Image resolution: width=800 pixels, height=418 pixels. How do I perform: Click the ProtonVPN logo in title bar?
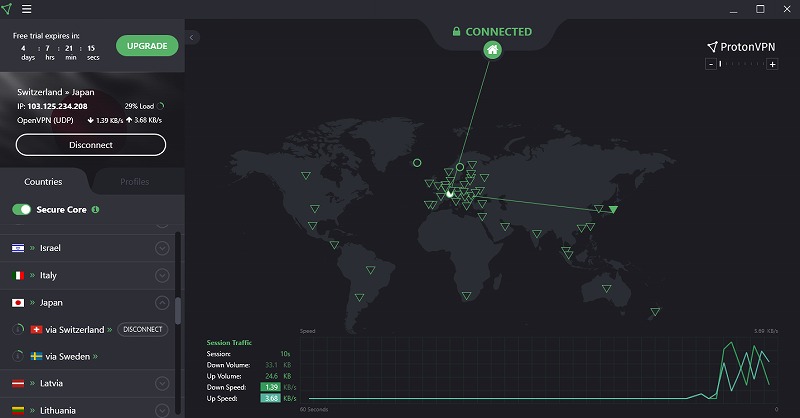(7, 9)
